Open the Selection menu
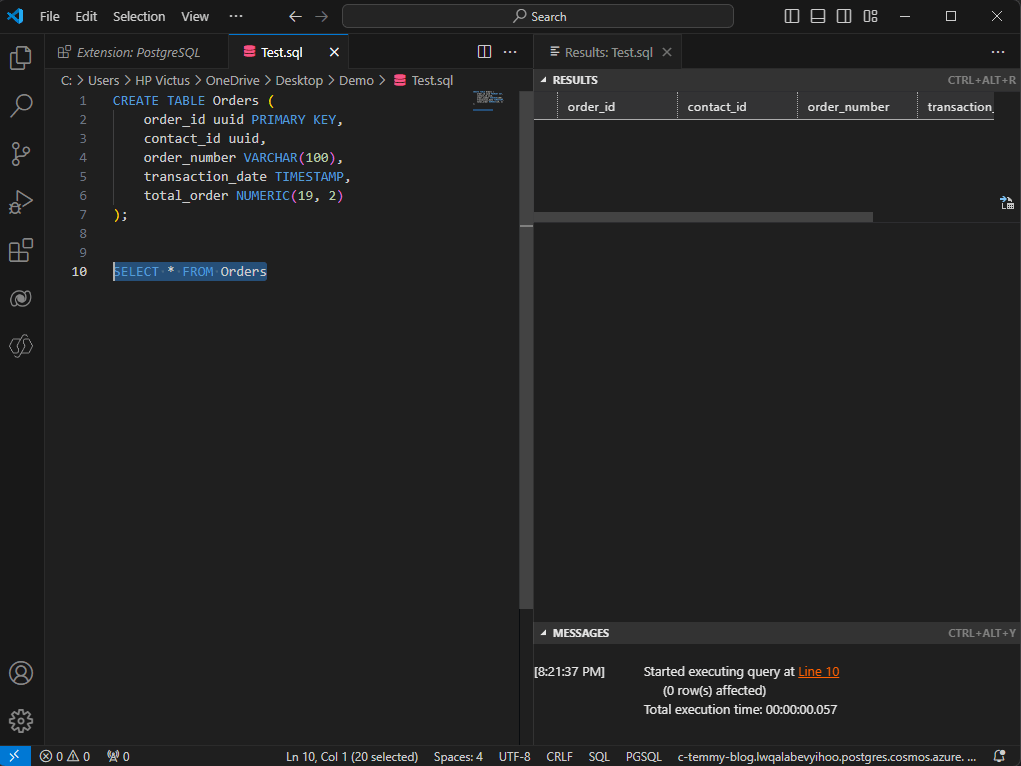 (139, 16)
